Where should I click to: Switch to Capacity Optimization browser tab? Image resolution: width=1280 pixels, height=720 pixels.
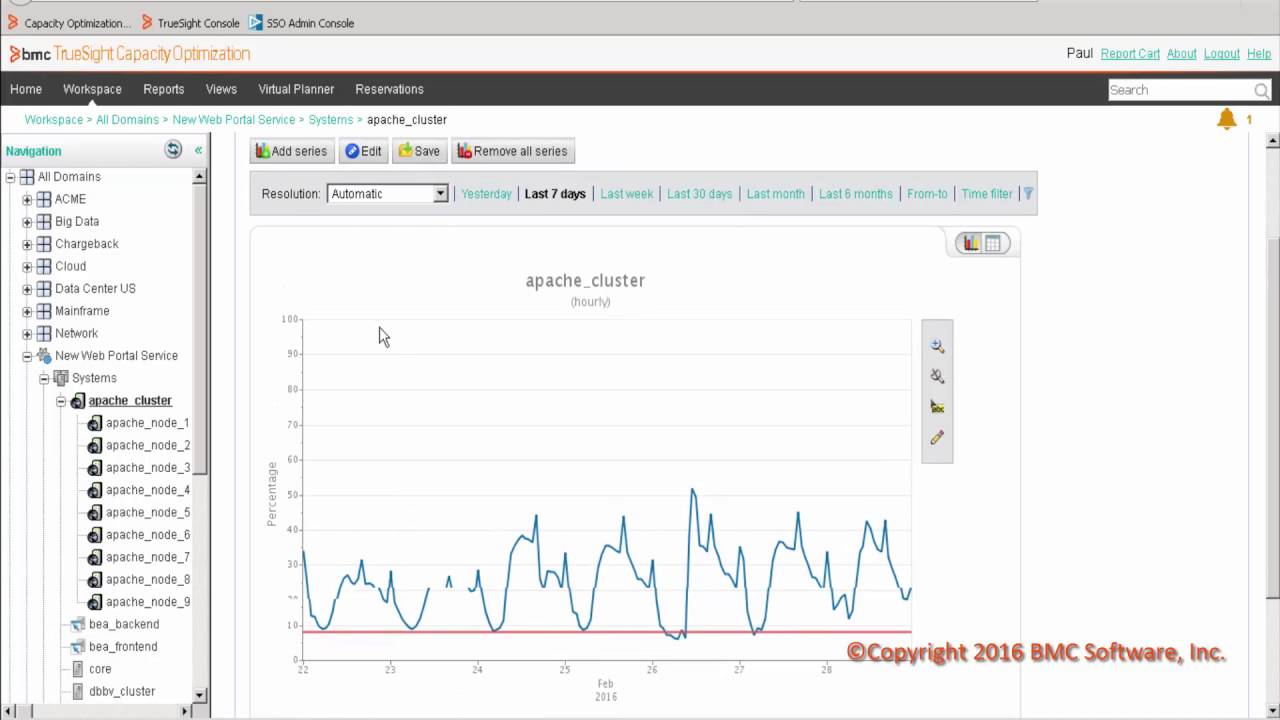point(69,22)
